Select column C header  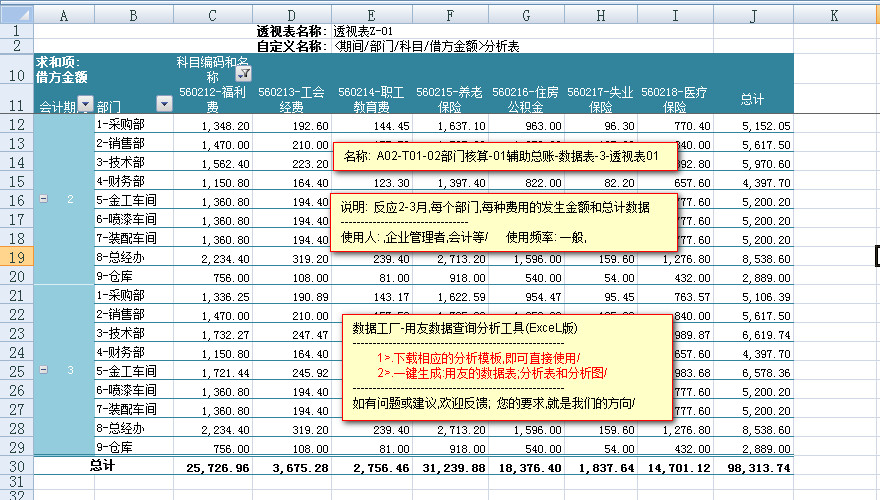(212, 15)
